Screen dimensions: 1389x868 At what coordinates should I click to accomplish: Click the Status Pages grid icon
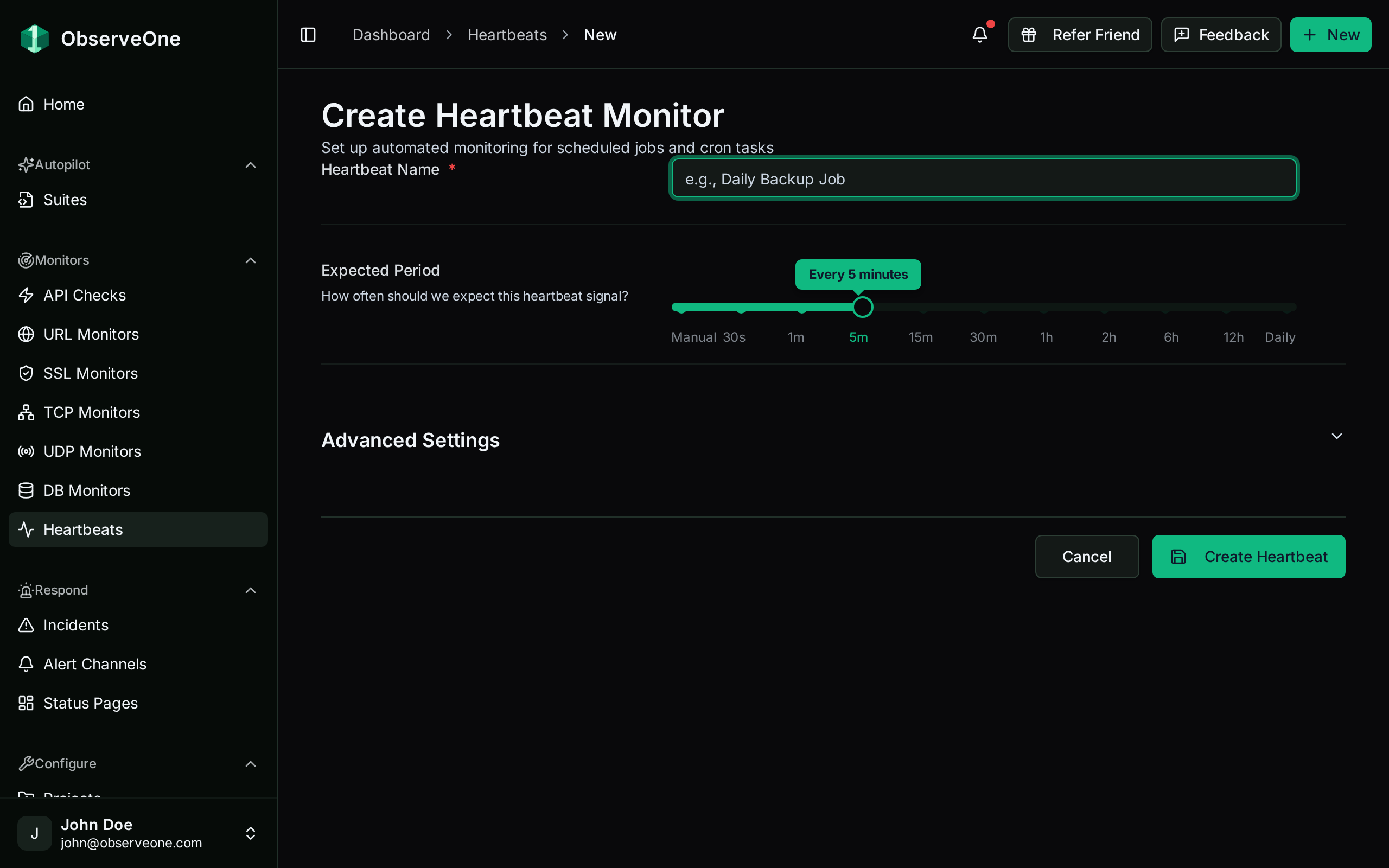[26, 703]
